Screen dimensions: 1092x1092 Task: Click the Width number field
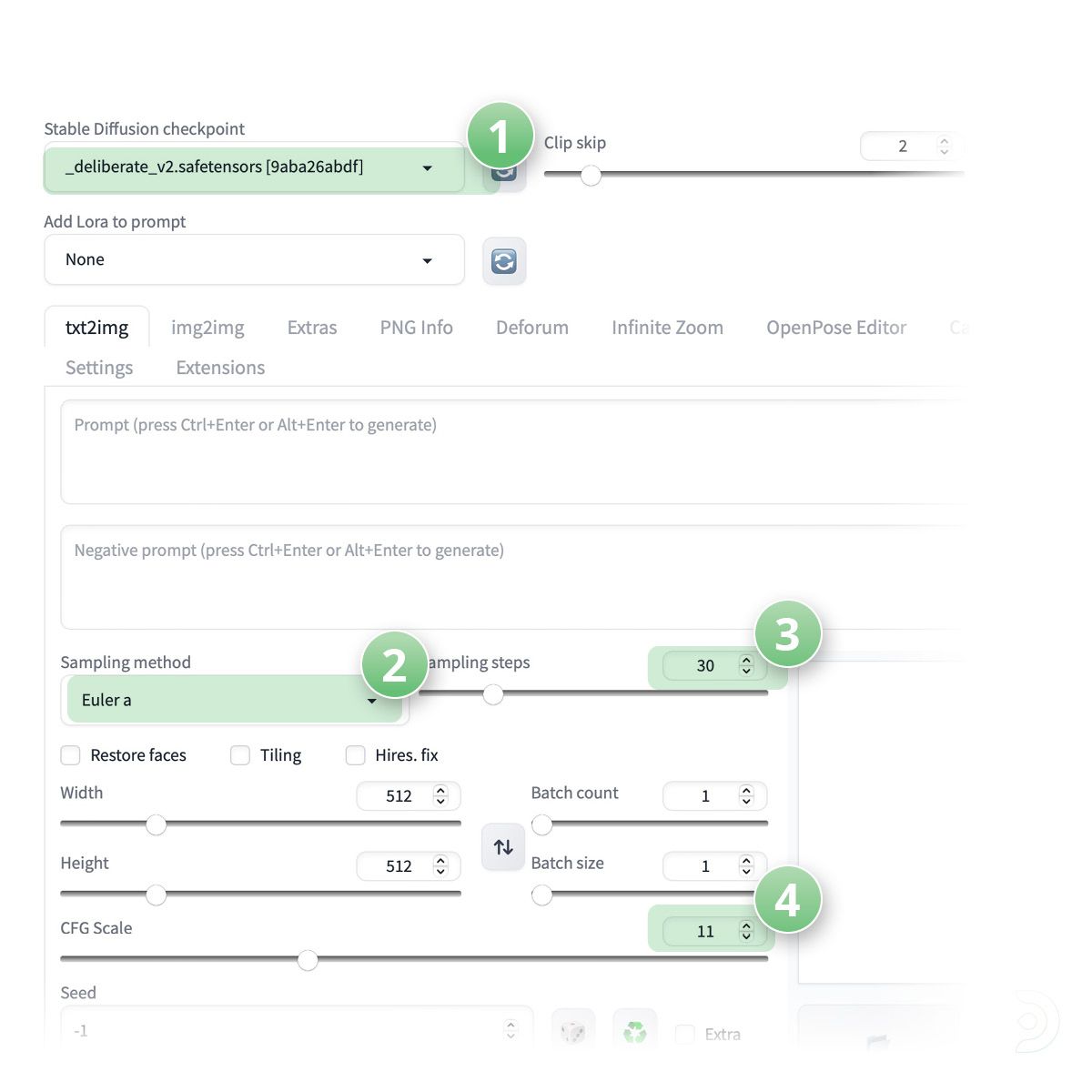(x=409, y=796)
